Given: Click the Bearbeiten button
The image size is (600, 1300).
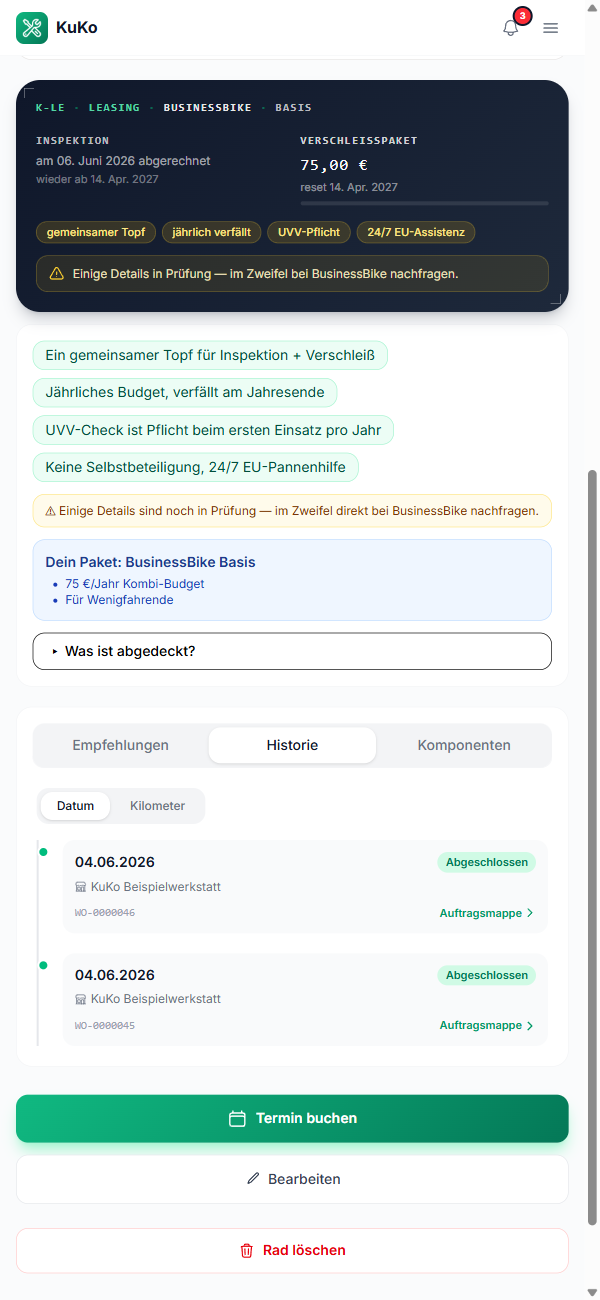Looking at the screenshot, I should point(292,1179).
